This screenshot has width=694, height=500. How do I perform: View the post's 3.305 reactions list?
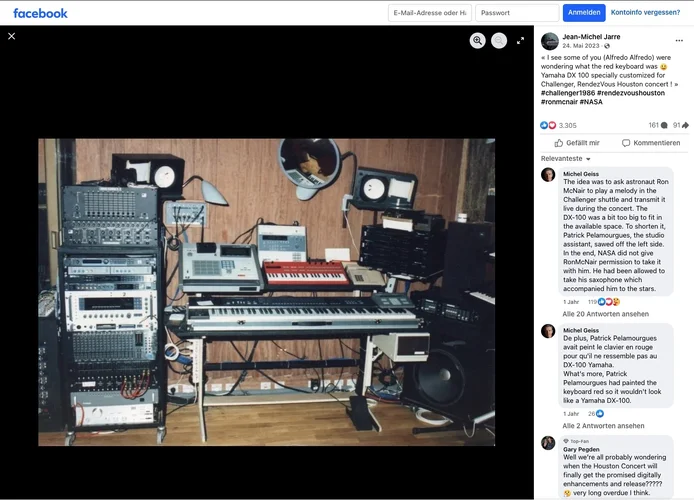pyautogui.click(x=567, y=126)
